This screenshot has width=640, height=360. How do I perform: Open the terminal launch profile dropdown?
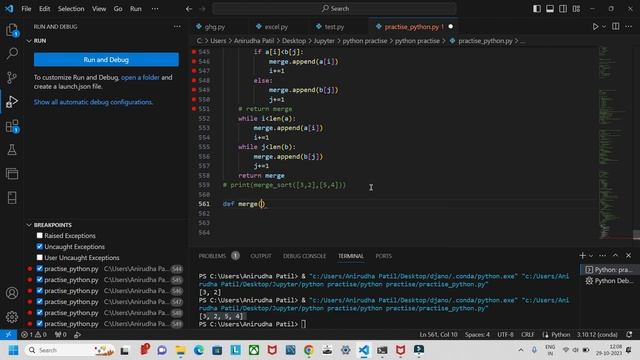click(591, 256)
